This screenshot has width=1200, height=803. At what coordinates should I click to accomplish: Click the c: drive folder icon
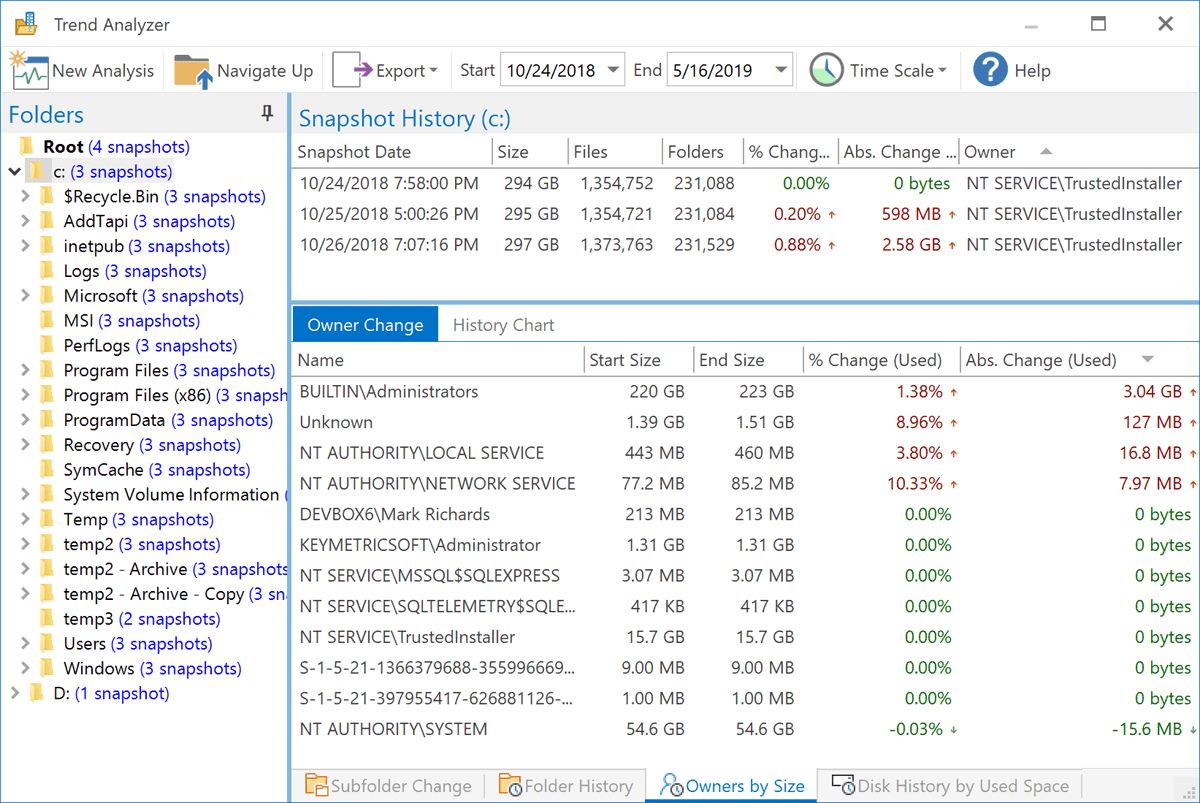37,172
